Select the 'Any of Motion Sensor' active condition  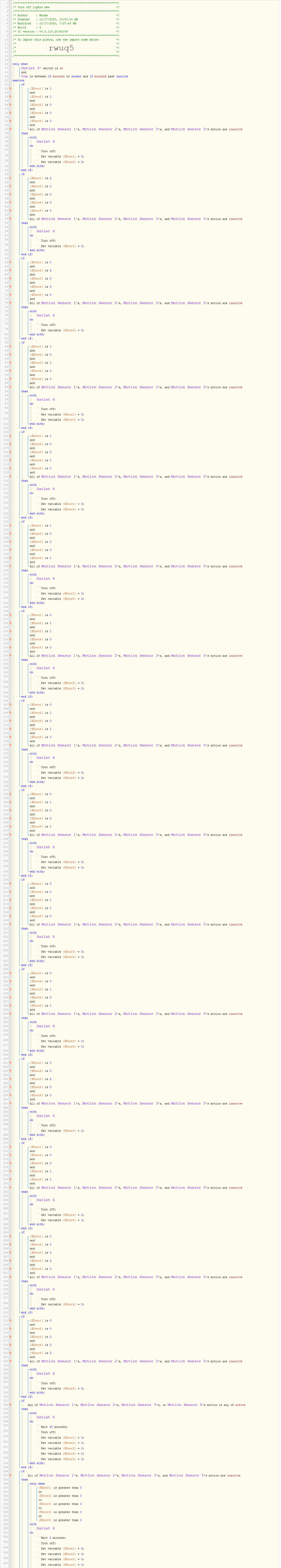pos(136,1405)
